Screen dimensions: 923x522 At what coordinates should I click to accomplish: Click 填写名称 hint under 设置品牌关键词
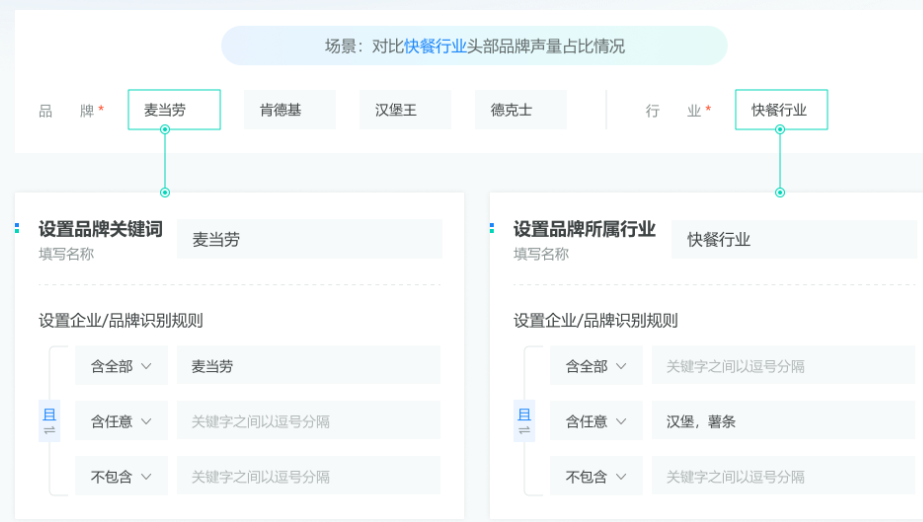point(67,254)
